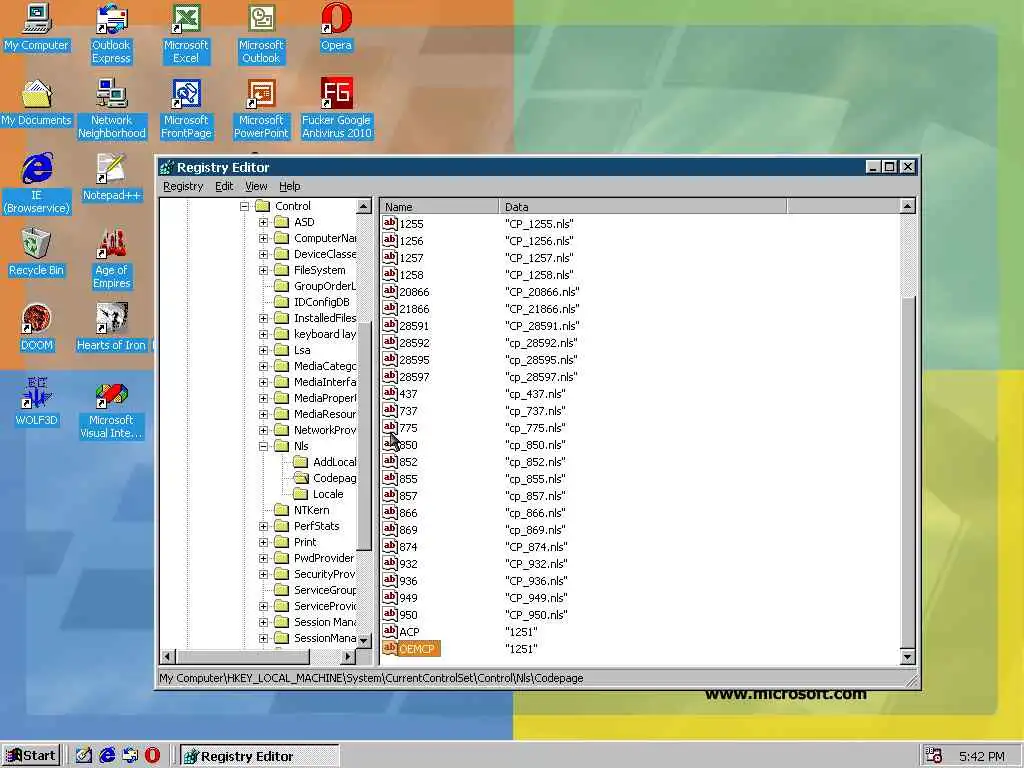Screen dimensions: 1024x768
Task: Collapse the Nls registry key
Action: point(263,446)
